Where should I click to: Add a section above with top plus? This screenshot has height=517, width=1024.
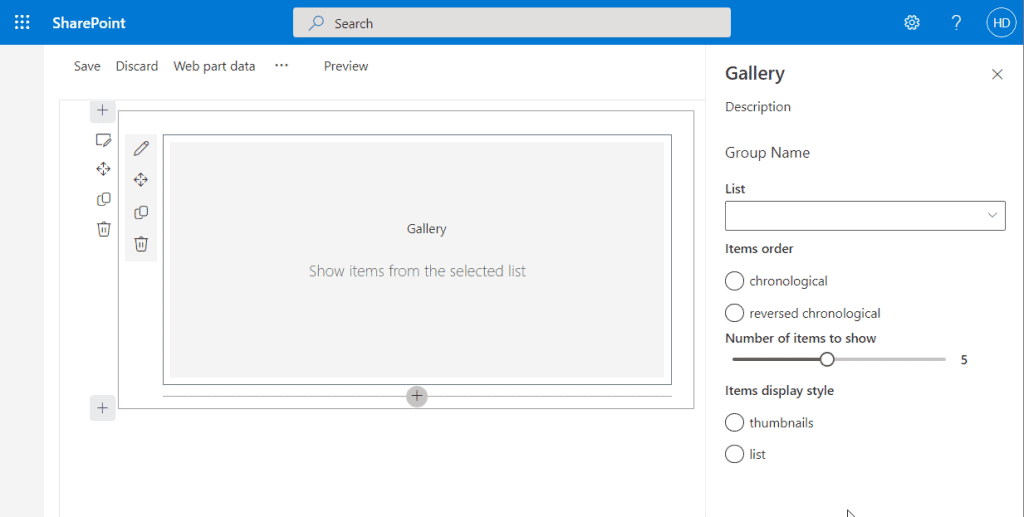[103, 110]
